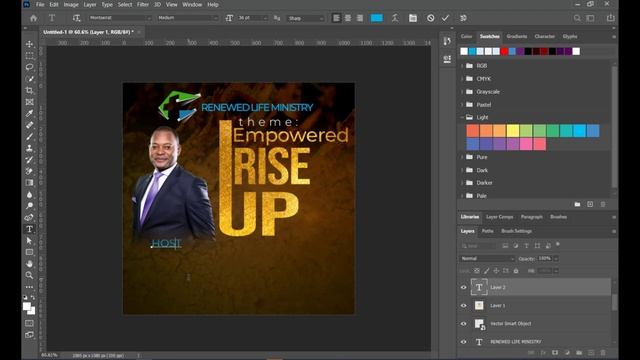Open the Window menu

point(192,4)
